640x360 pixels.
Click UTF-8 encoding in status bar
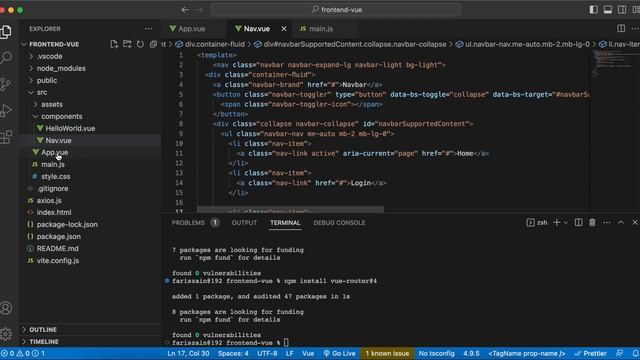[x=267, y=353]
